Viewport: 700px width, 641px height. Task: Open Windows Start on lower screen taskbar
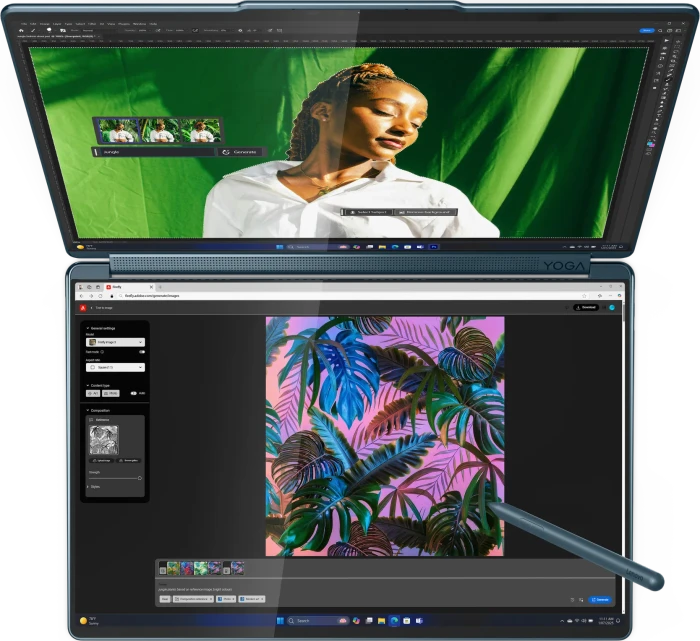(280, 620)
